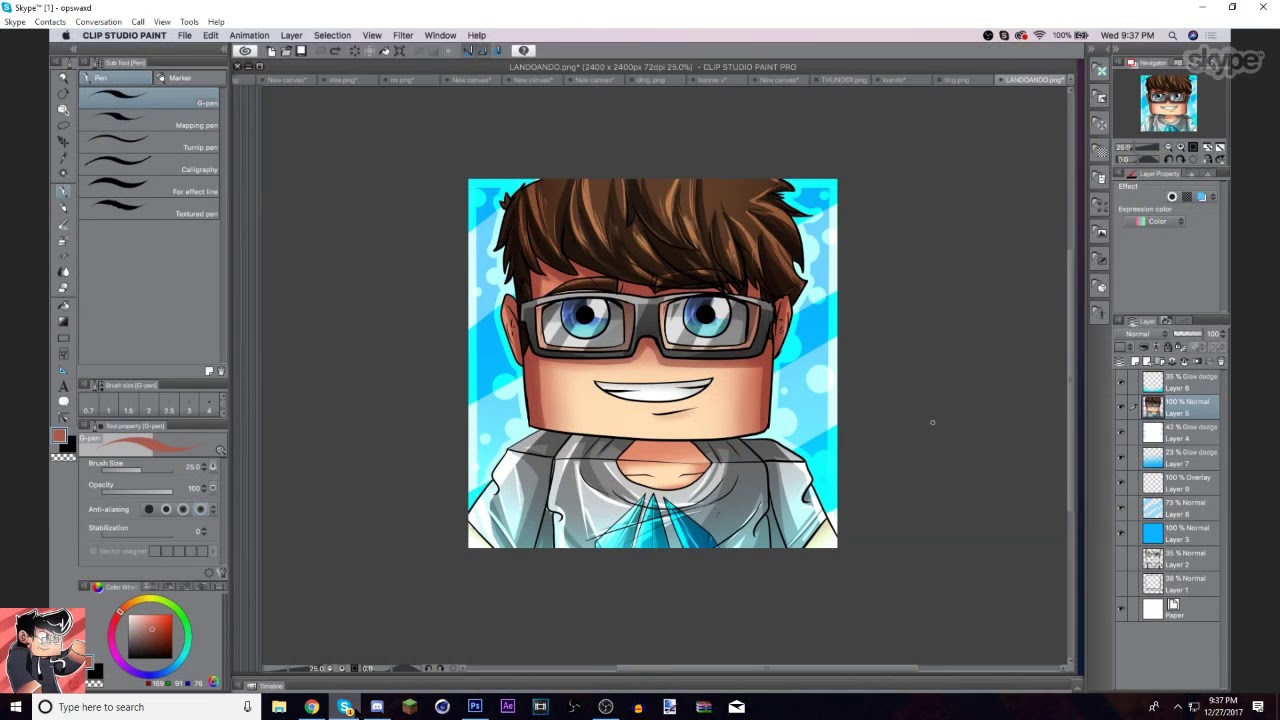Select the Fill bucket tool
This screenshot has height=720, width=1280.
pos(63,305)
